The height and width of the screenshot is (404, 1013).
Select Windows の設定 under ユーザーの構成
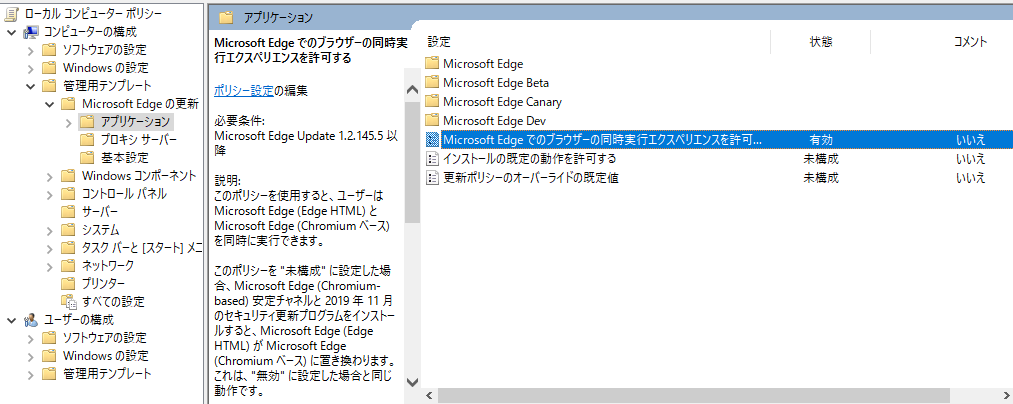(105, 356)
